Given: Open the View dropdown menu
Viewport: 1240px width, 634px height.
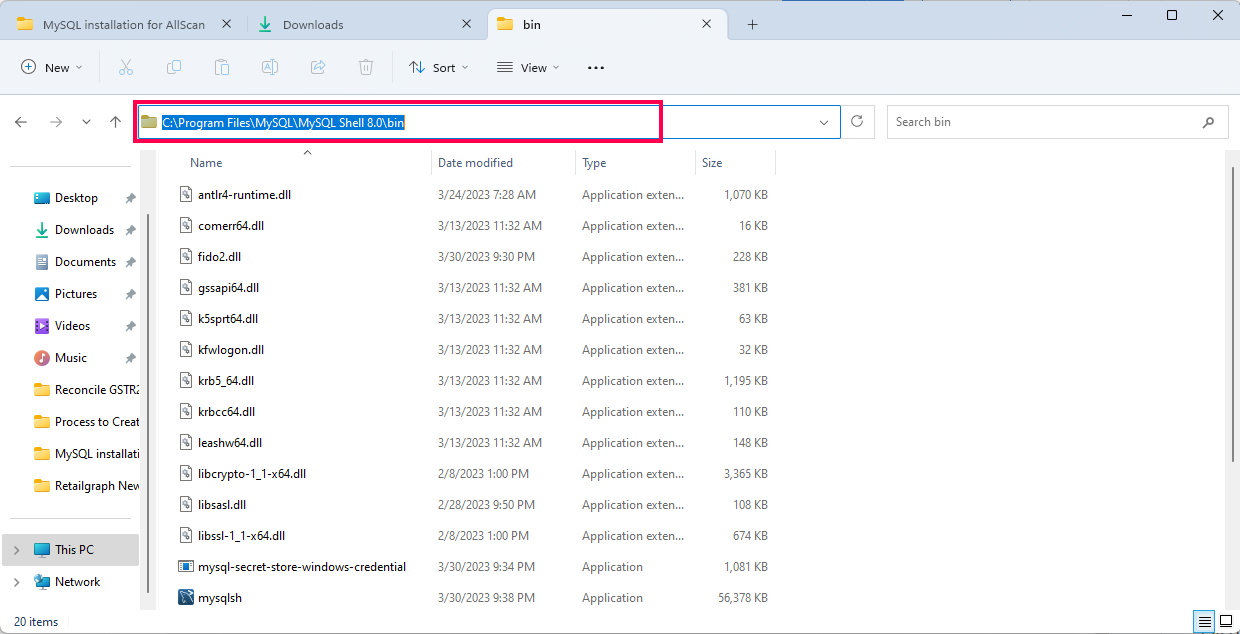Looking at the screenshot, I should pos(528,68).
